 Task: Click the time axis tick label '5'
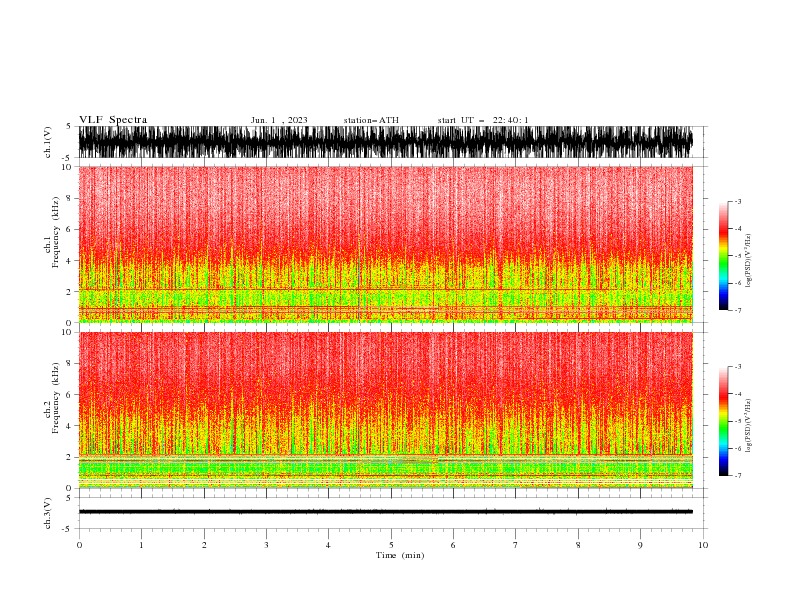(391, 545)
